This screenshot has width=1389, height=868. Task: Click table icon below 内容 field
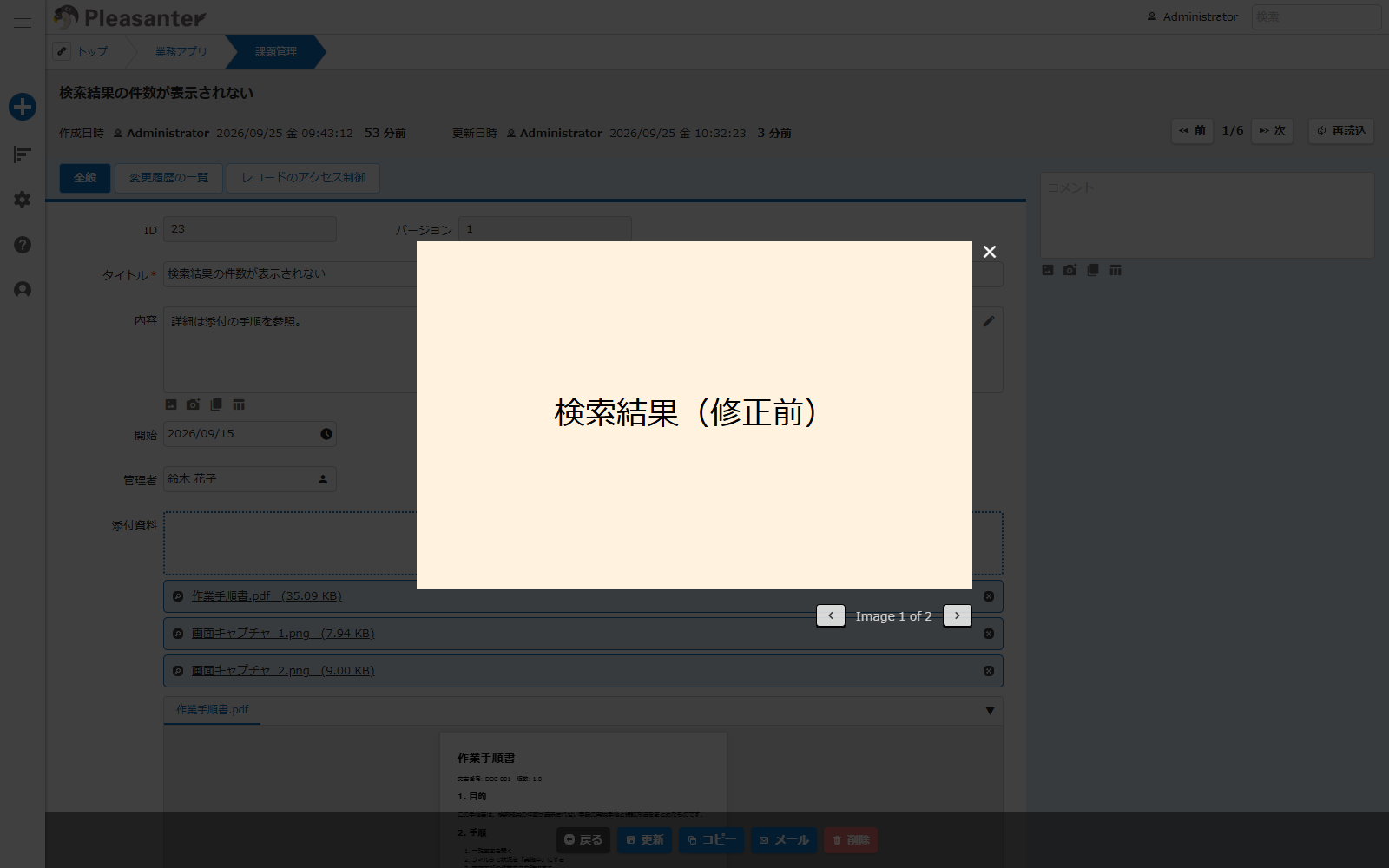pyautogui.click(x=239, y=404)
